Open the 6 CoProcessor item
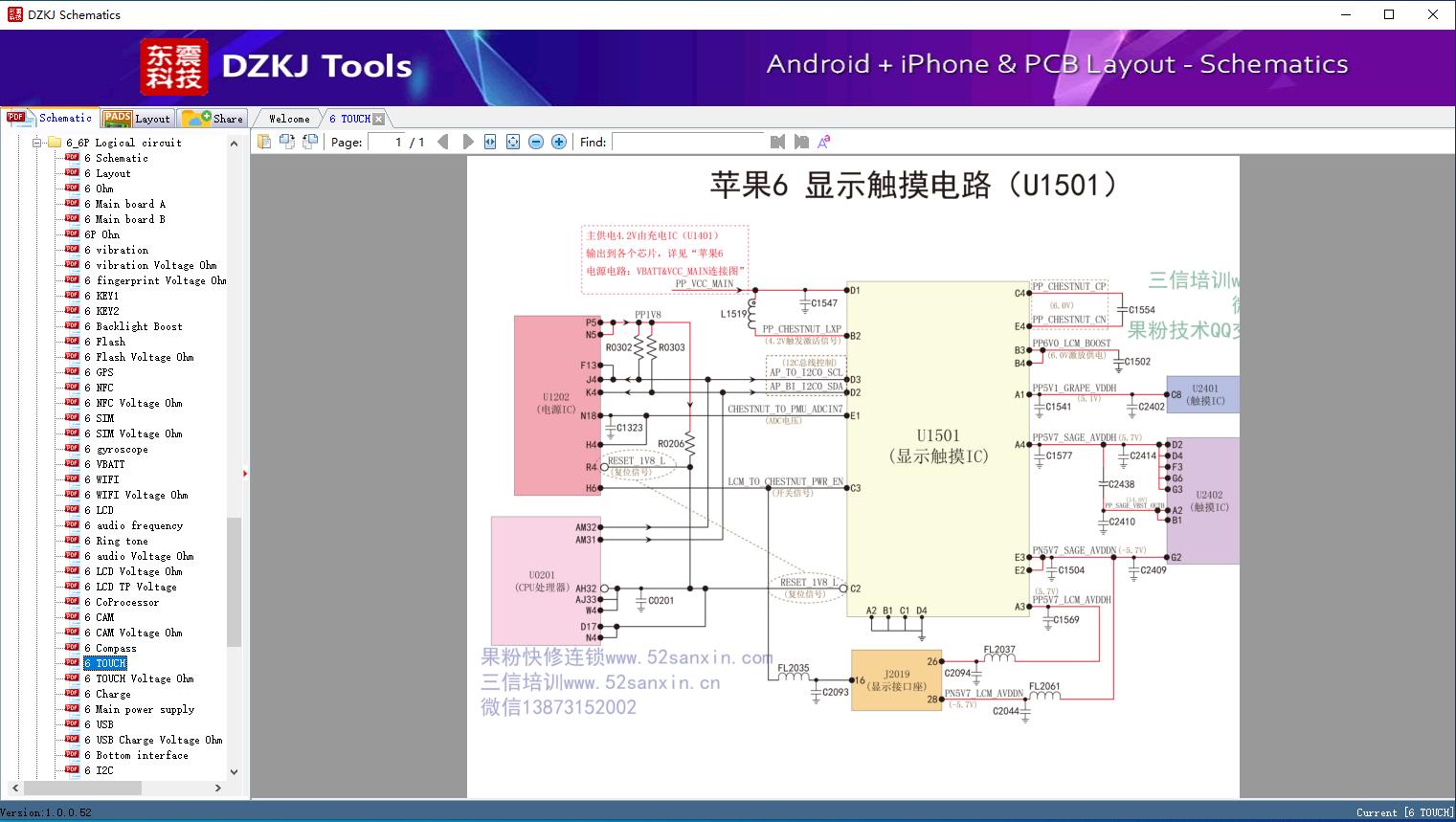The width and height of the screenshot is (1456, 822). coord(122,602)
